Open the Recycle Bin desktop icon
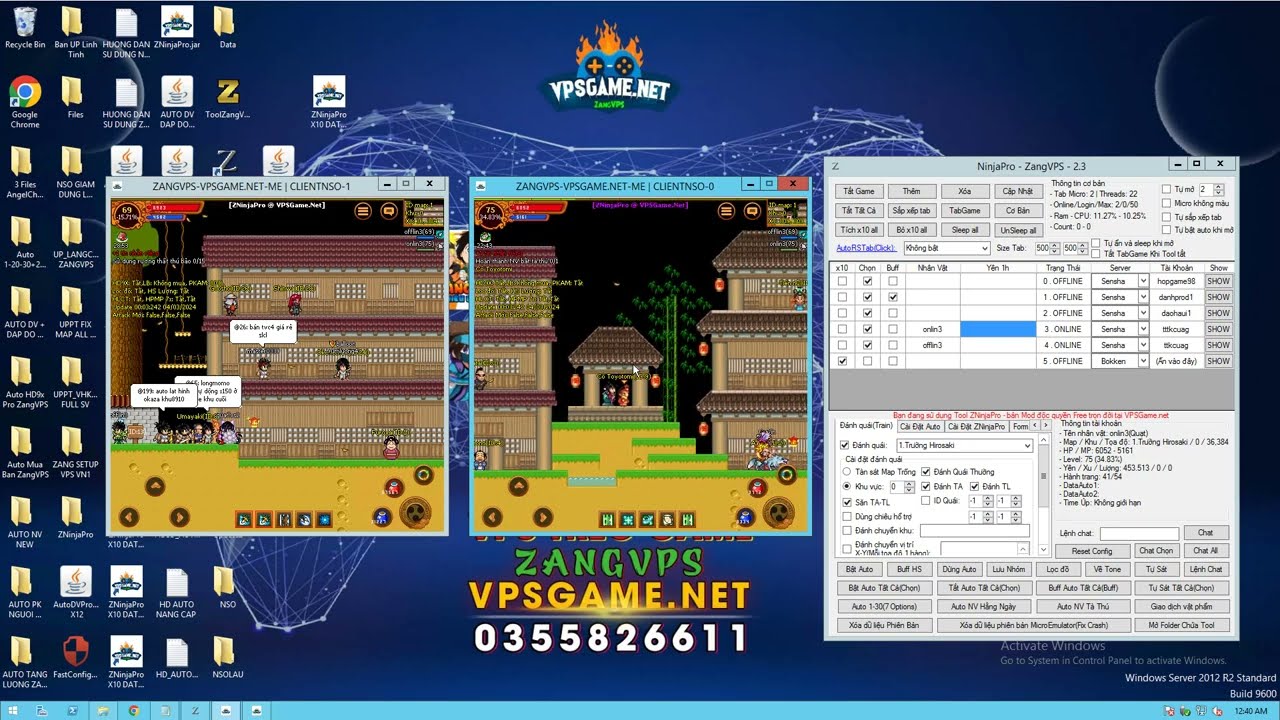The image size is (1280, 720). click(x=25, y=27)
